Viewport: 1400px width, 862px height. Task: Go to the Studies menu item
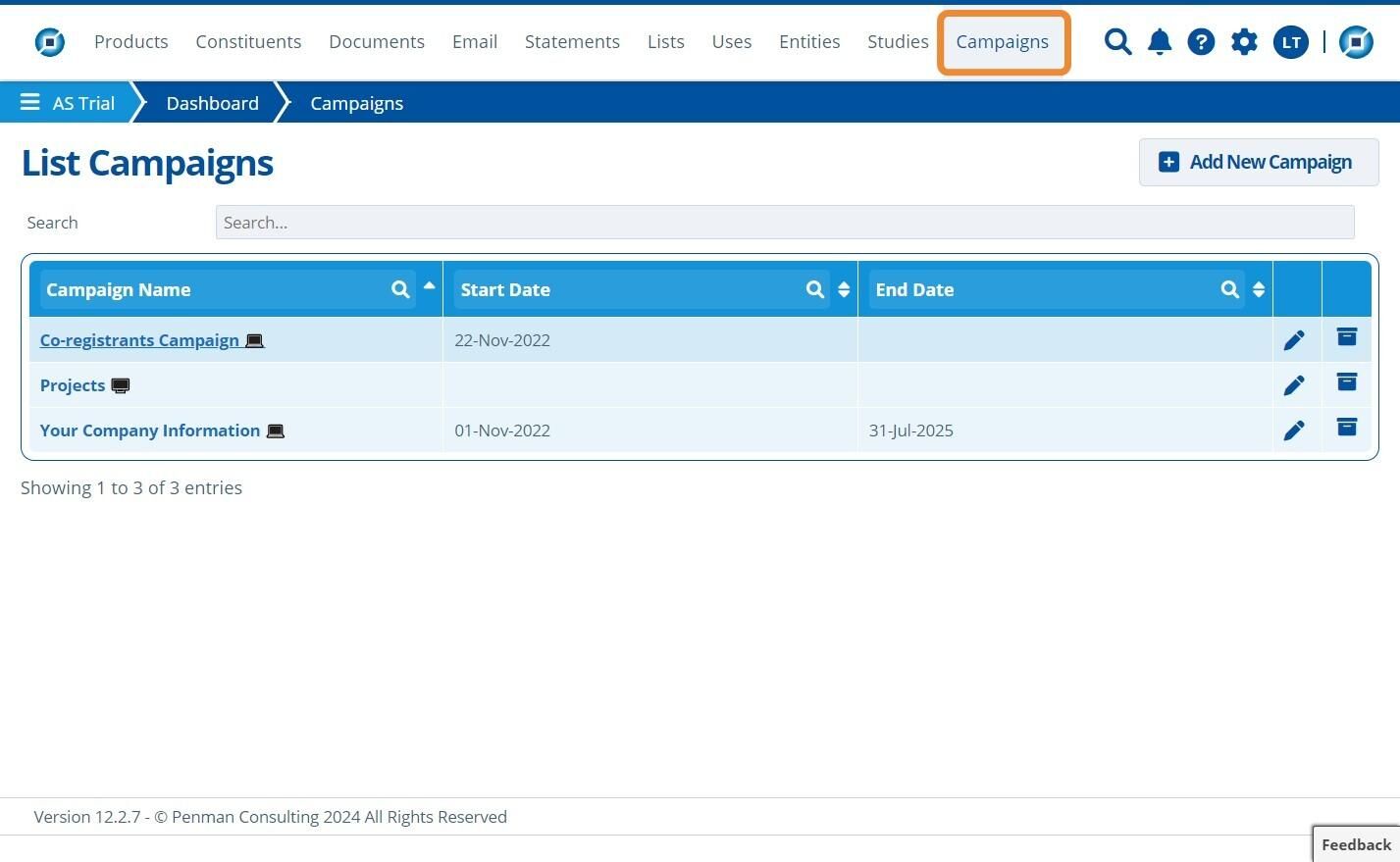pyautogui.click(x=898, y=42)
